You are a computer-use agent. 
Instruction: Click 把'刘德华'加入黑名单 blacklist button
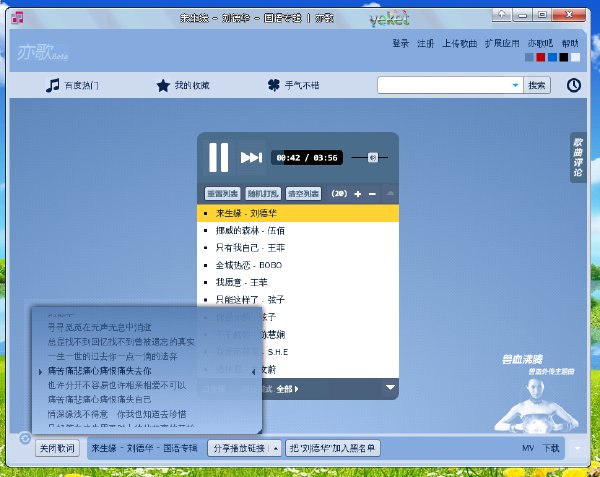[333, 448]
